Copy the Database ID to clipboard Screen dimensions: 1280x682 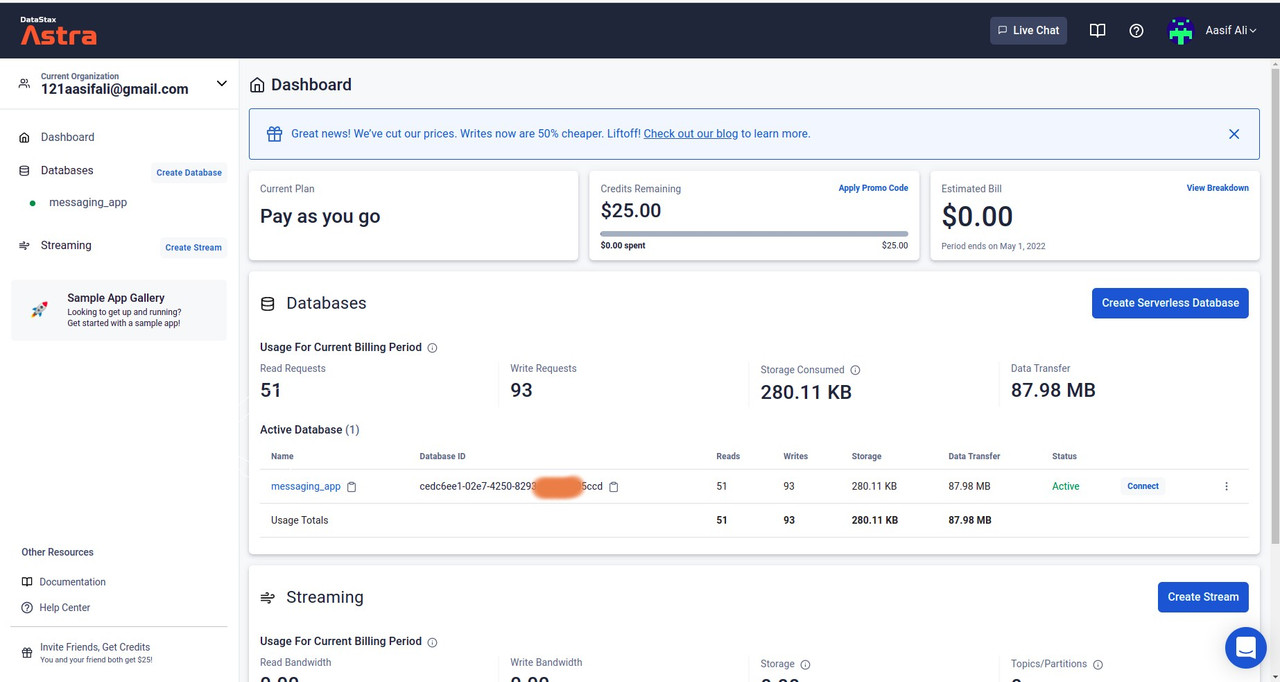pos(614,487)
